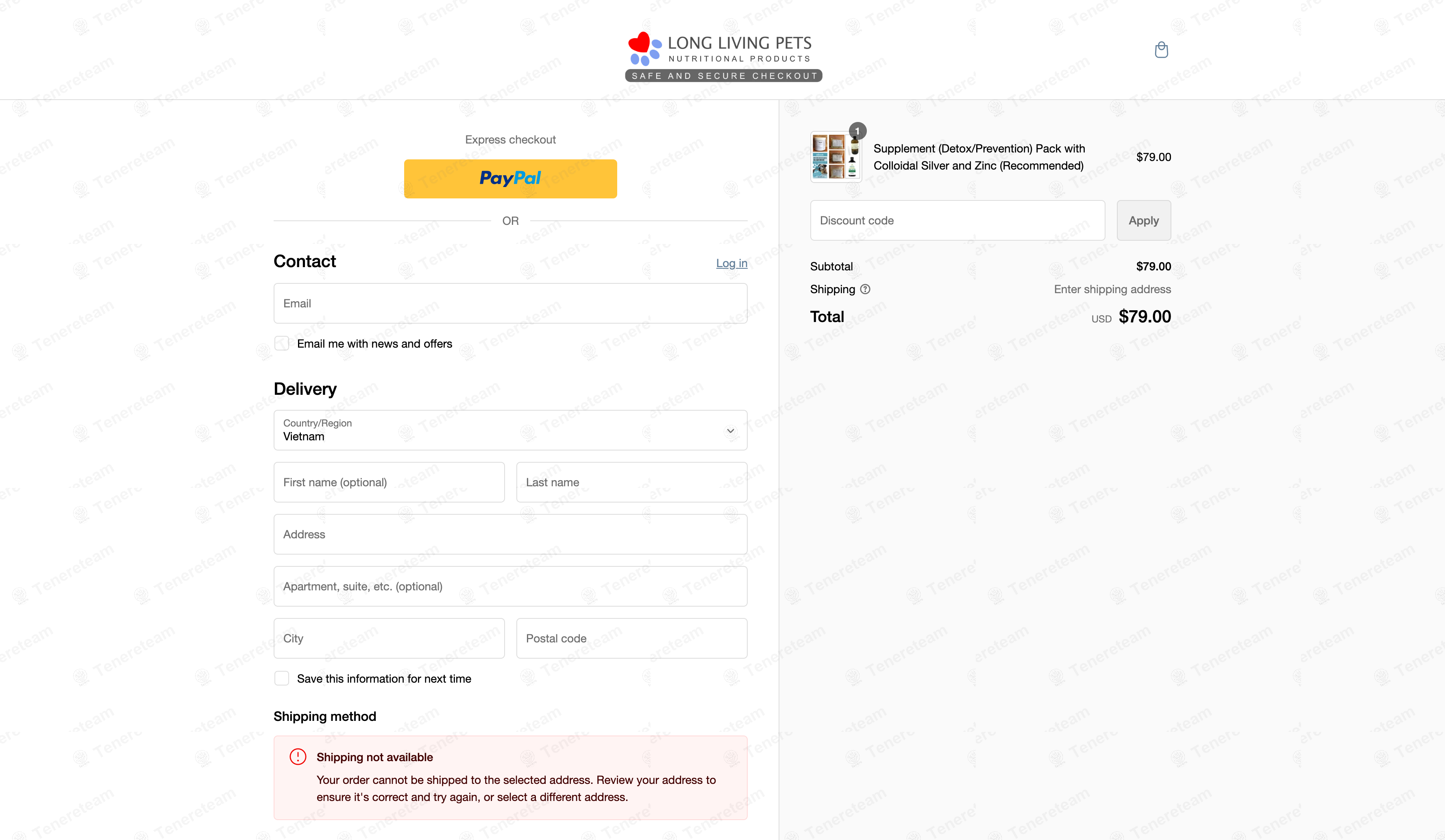
Task: Click the 'Contact' heading
Action: (x=305, y=261)
